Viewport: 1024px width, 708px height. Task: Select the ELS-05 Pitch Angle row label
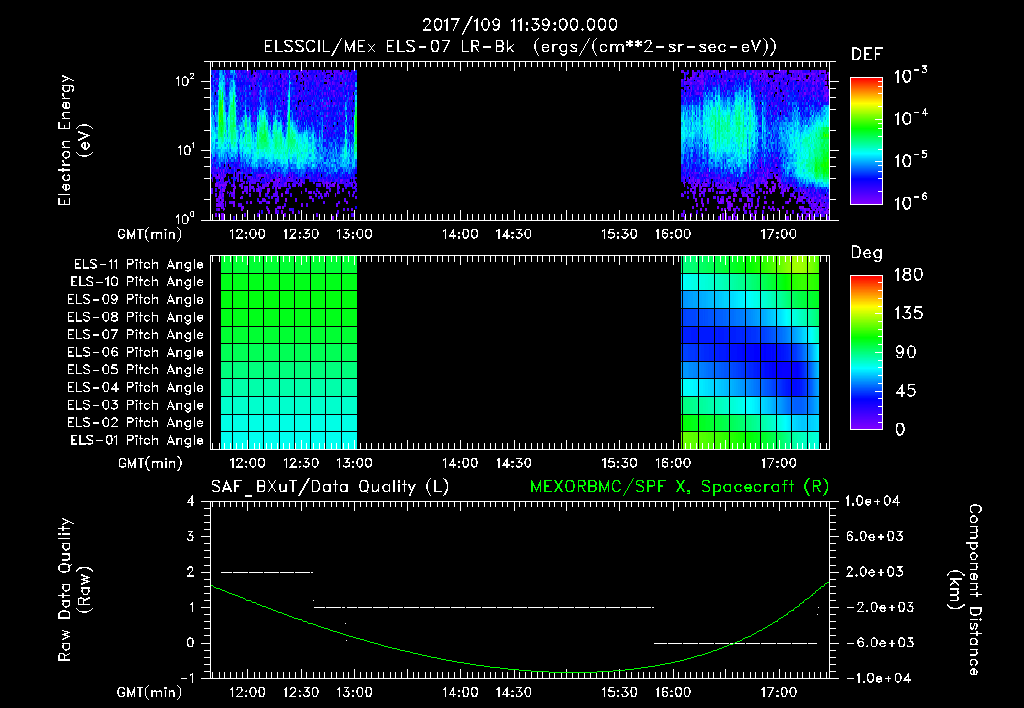click(x=136, y=370)
